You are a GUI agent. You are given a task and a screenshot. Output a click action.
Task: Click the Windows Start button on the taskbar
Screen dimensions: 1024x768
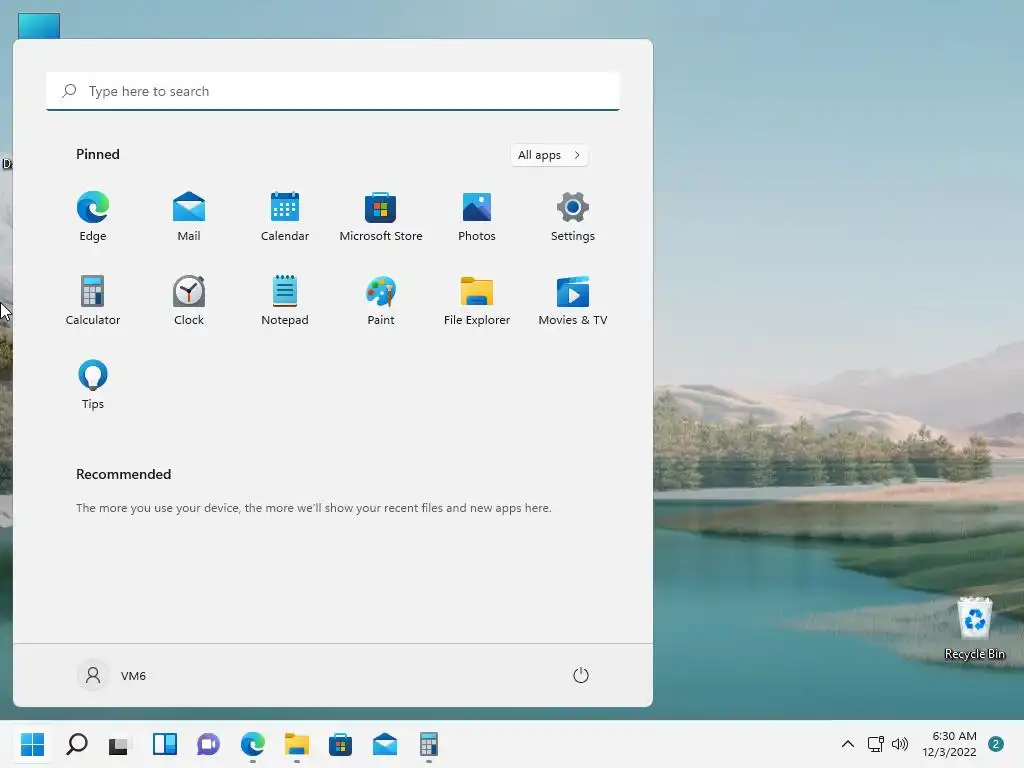click(32, 744)
